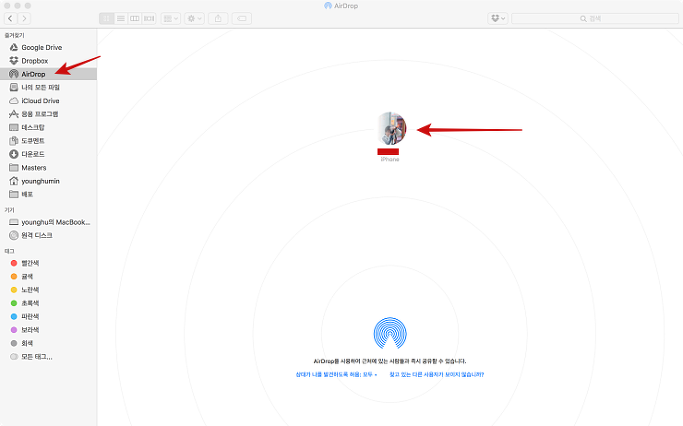Click the search field

(595, 18)
